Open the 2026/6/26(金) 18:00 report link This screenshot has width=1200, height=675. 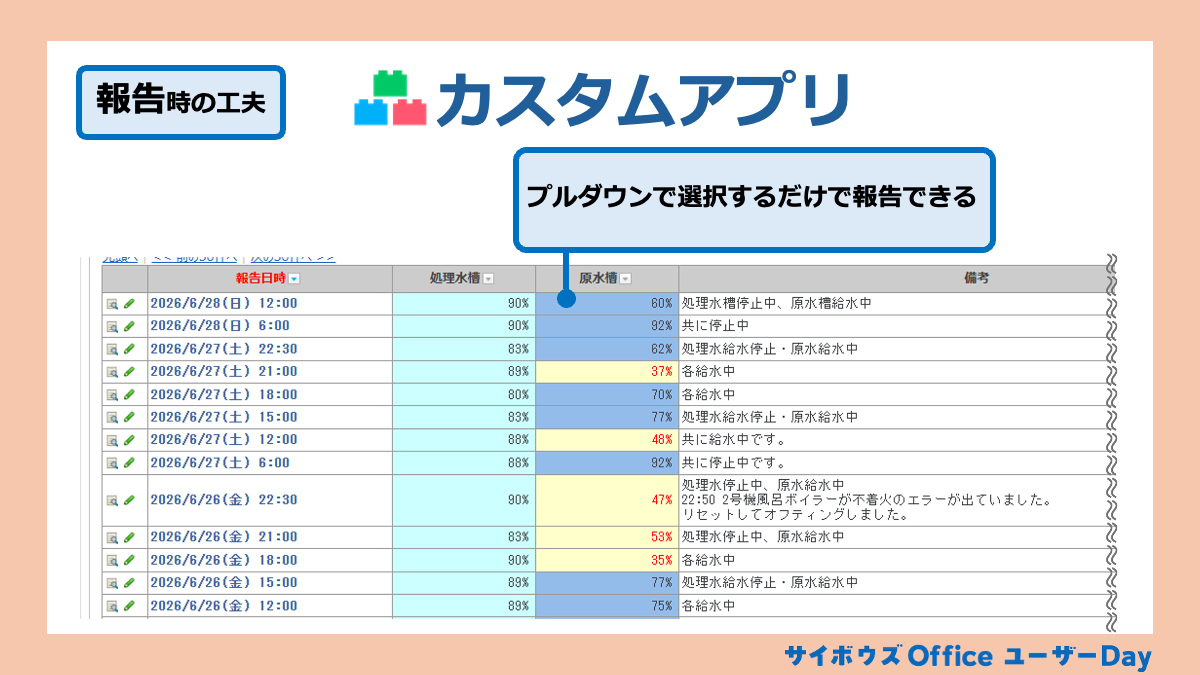(223, 560)
